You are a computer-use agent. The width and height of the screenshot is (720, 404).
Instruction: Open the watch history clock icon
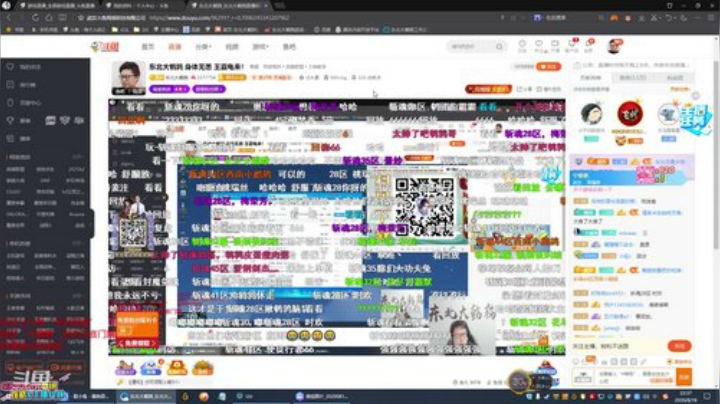click(x=522, y=45)
